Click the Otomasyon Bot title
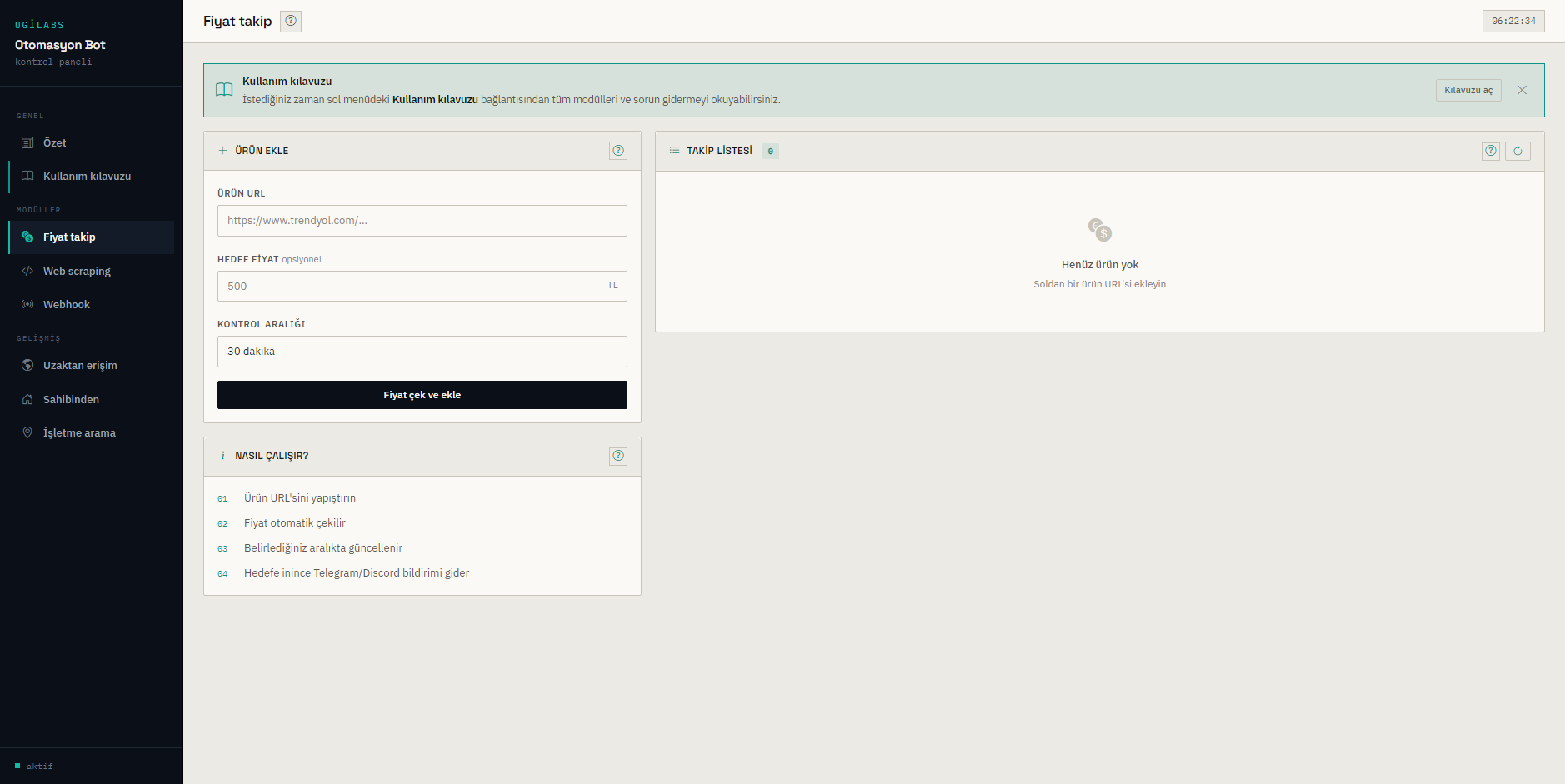This screenshot has width=1565, height=784. click(x=60, y=45)
